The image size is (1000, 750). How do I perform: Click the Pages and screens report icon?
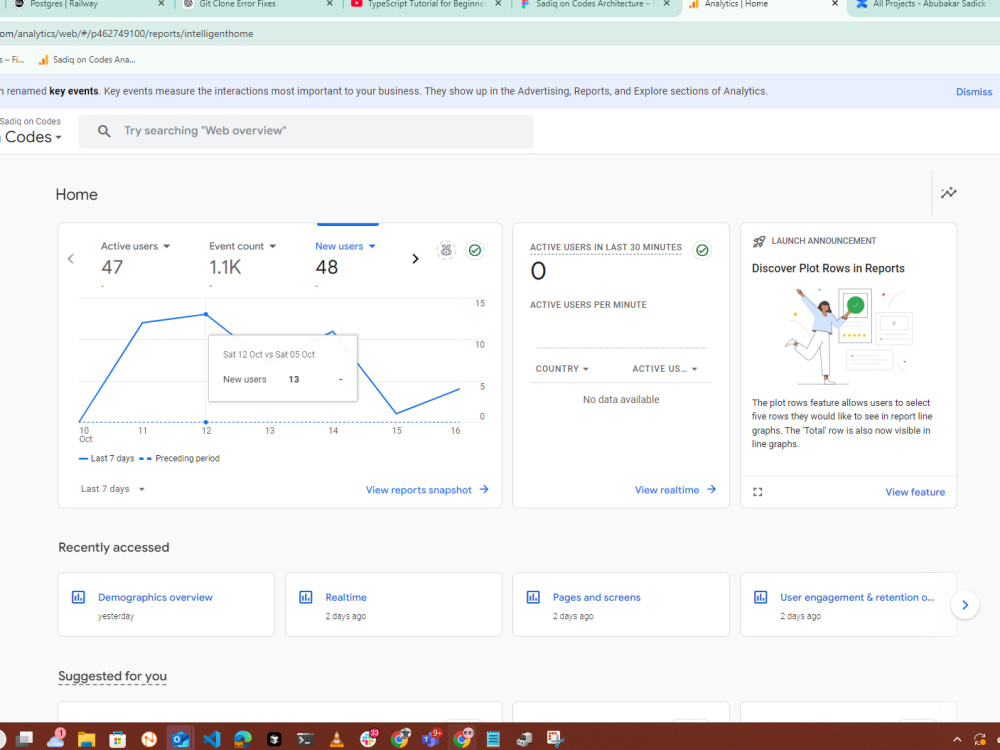533,598
